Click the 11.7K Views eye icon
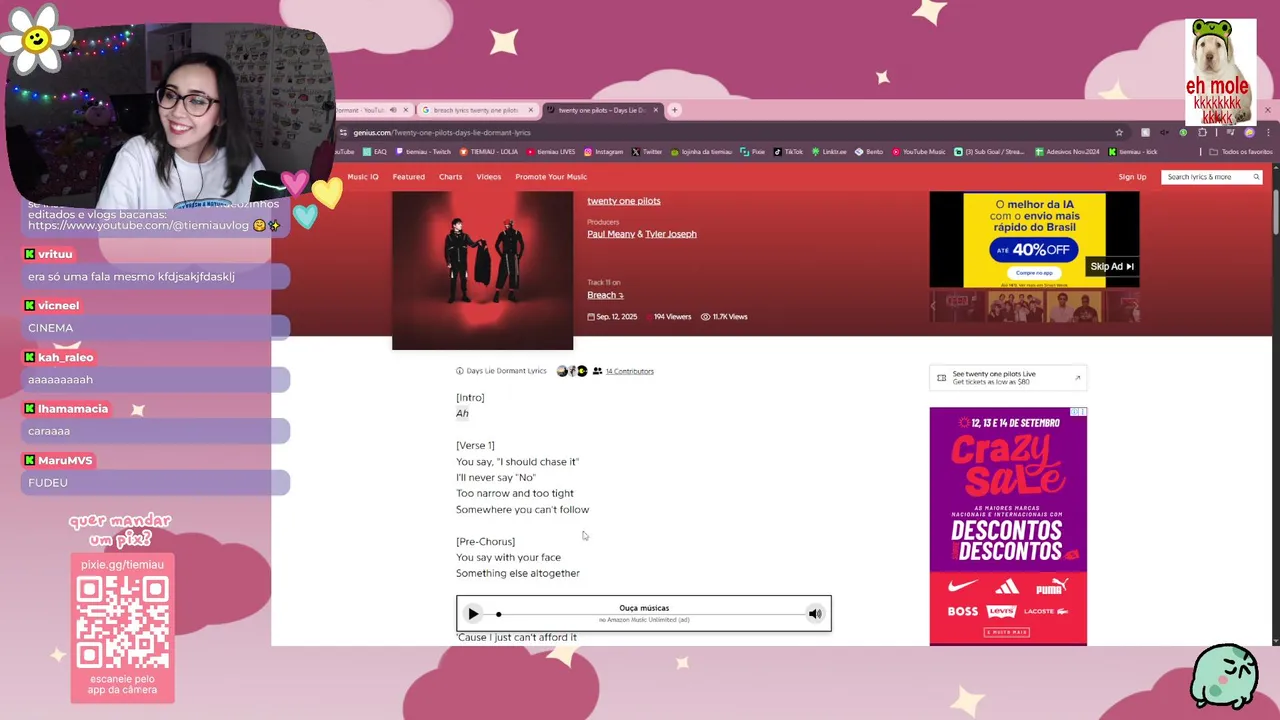This screenshot has width=1280, height=720. point(705,317)
